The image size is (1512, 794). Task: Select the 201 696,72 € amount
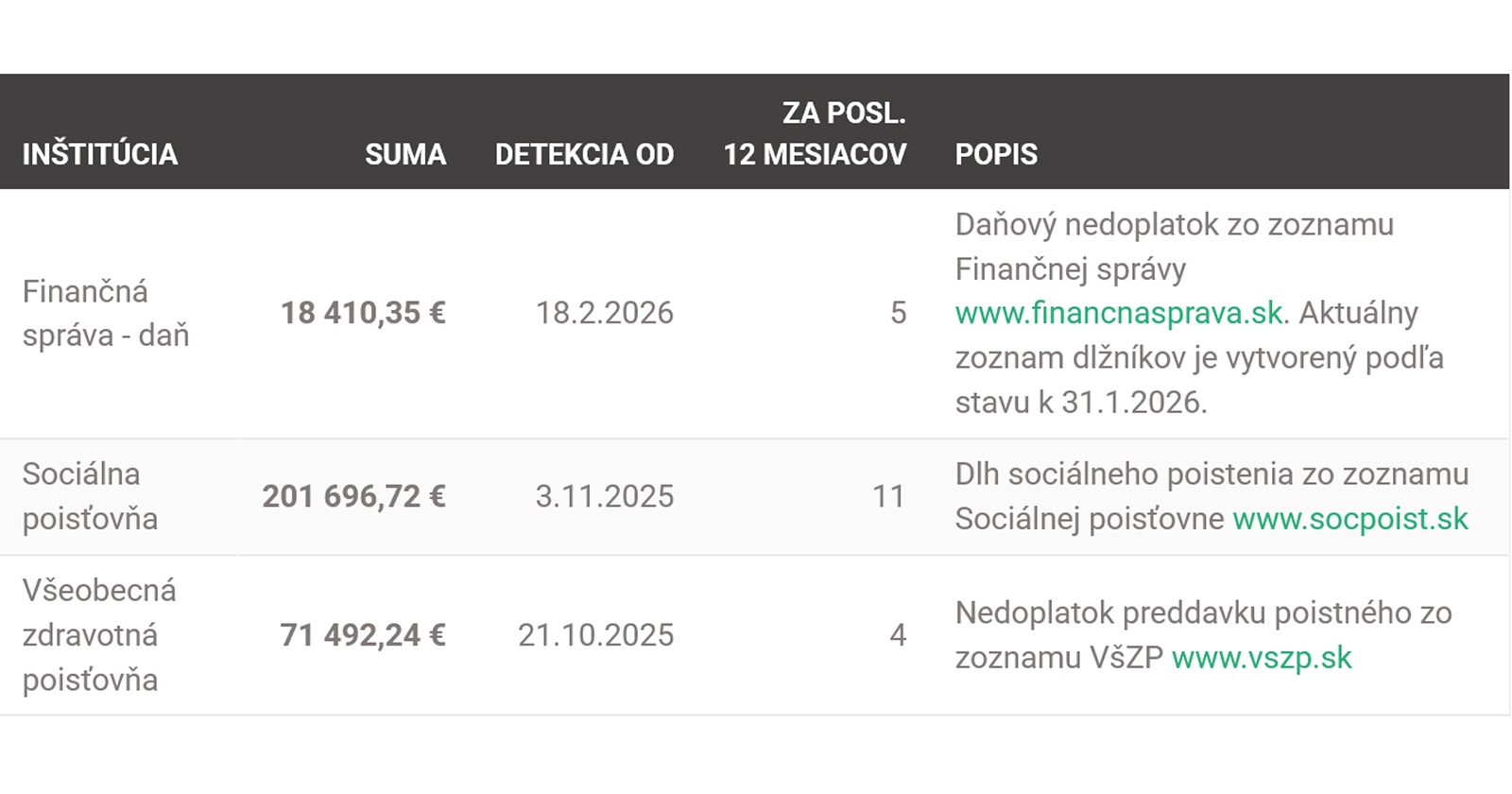click(x=354, y=496)
